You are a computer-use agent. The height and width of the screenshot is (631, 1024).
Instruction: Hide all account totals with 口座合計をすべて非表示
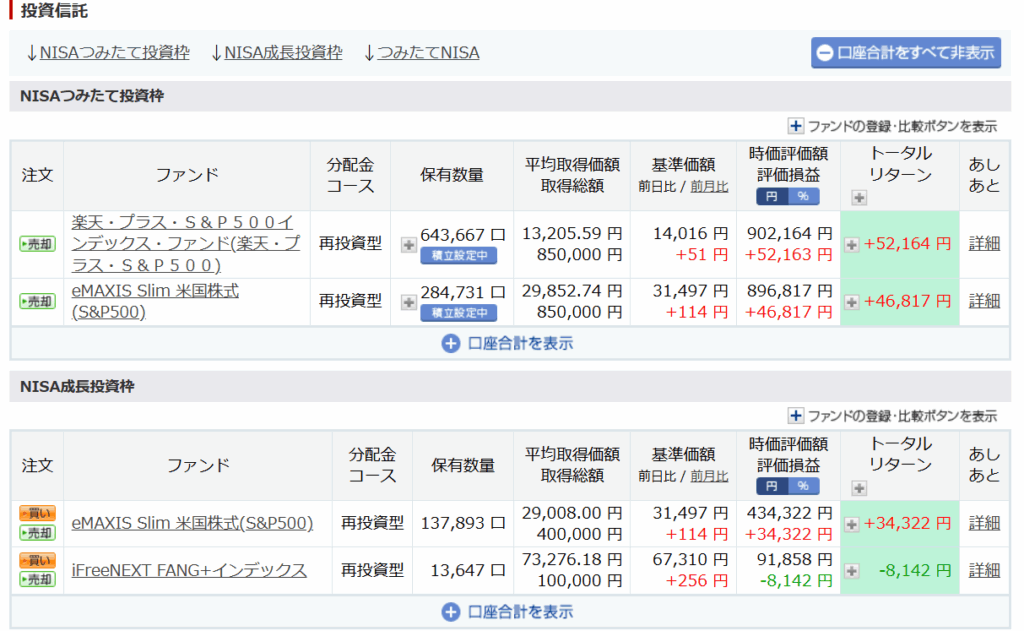click(906, 53)
